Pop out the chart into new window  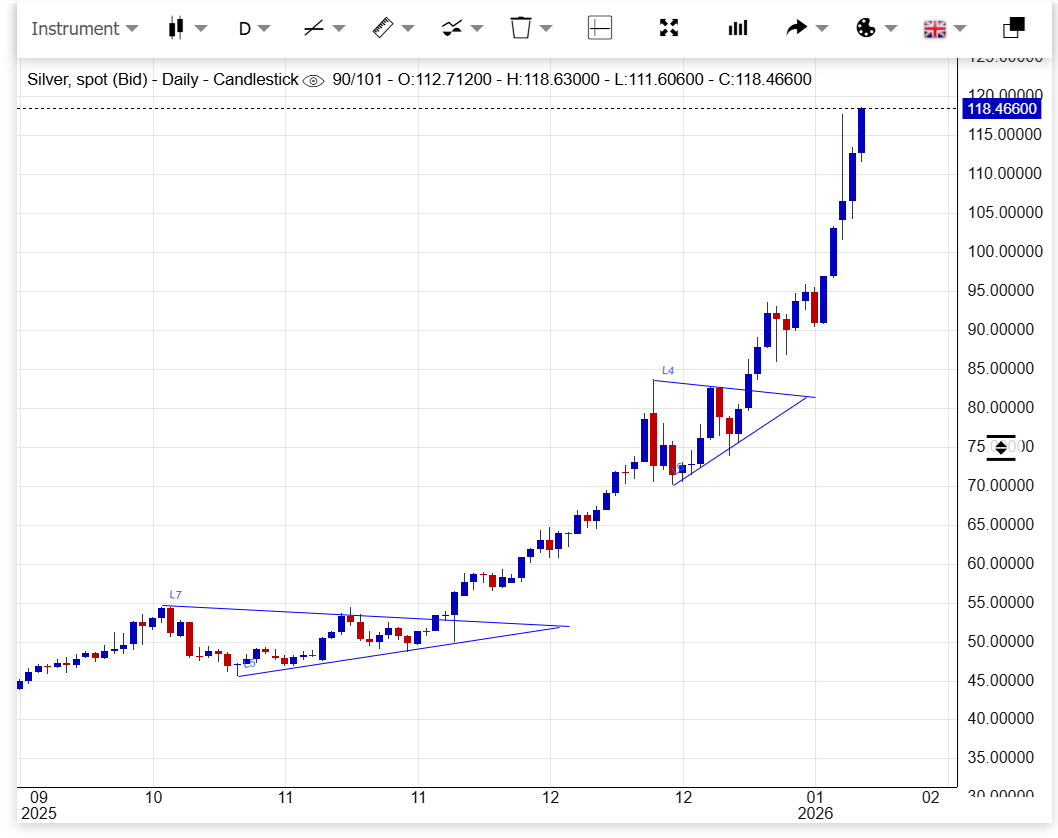pos(1013,28)
